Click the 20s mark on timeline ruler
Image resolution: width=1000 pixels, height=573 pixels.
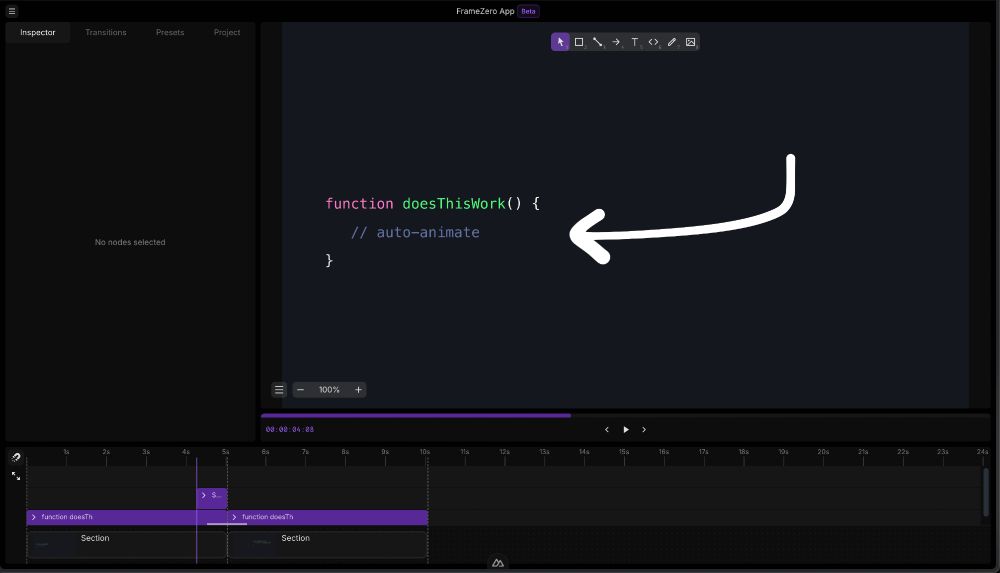click(x=823, y=452)
